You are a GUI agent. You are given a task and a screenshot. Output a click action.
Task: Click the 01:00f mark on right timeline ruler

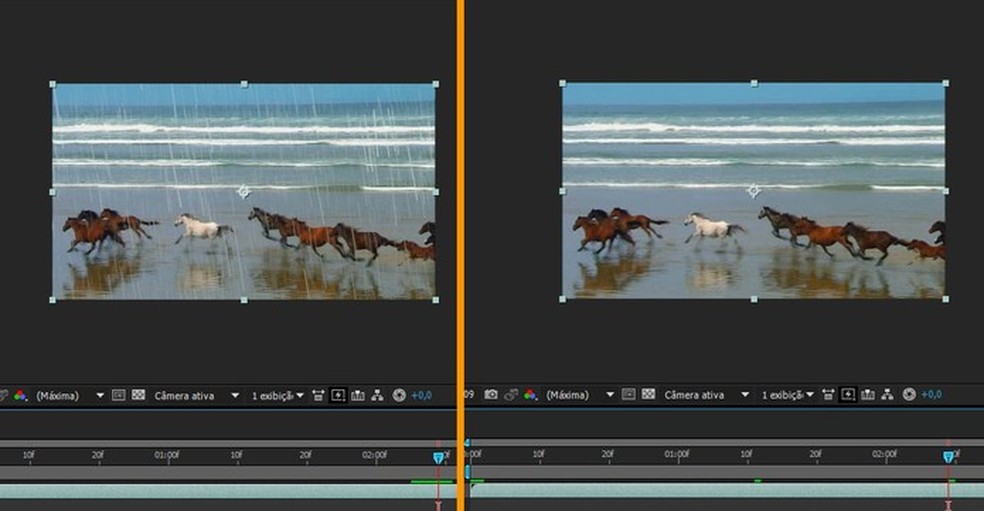click(x=676, y=455)
